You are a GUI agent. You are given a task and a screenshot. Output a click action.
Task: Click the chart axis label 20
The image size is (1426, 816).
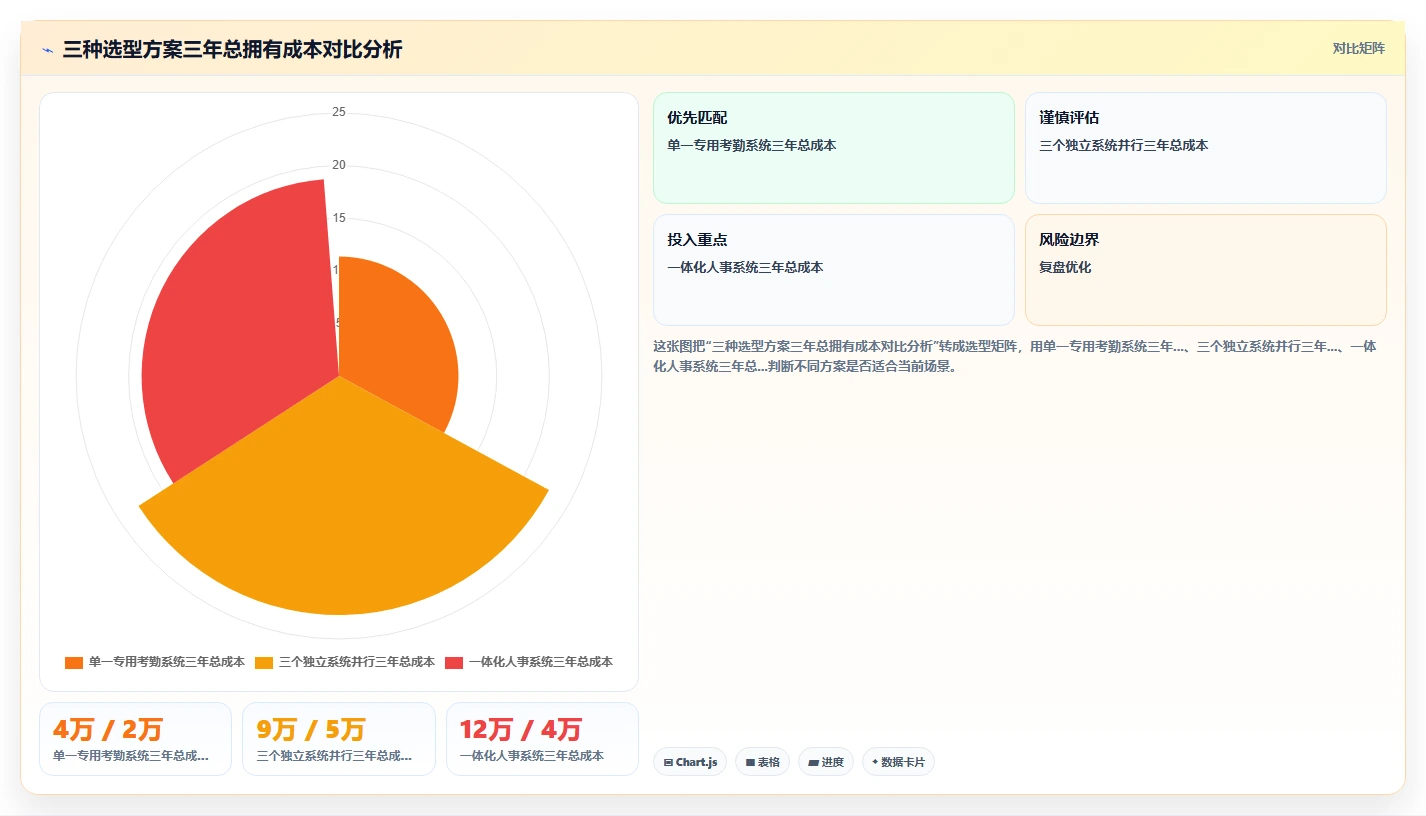339,165
